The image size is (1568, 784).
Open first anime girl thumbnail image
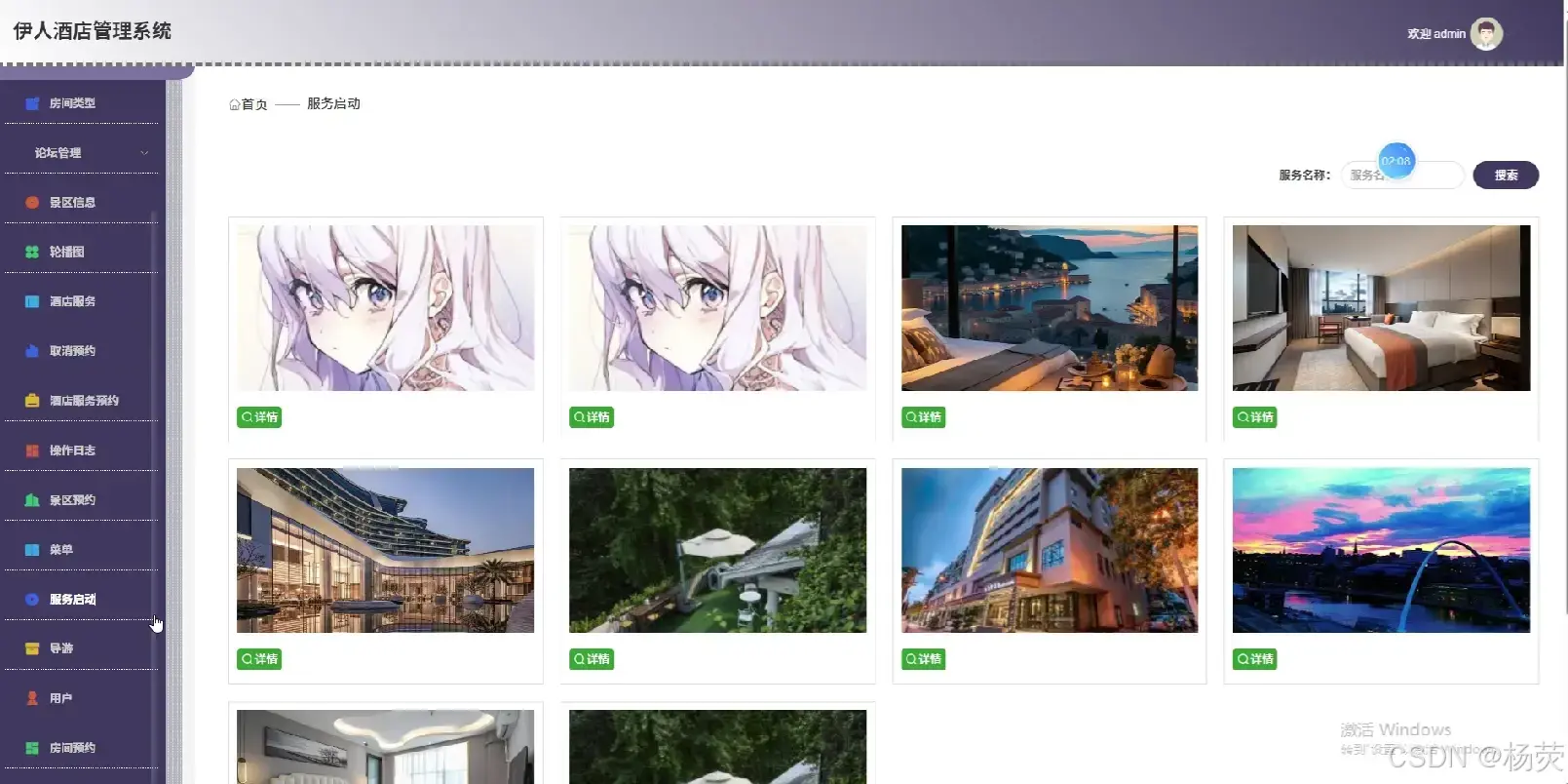tap(386, 308)
